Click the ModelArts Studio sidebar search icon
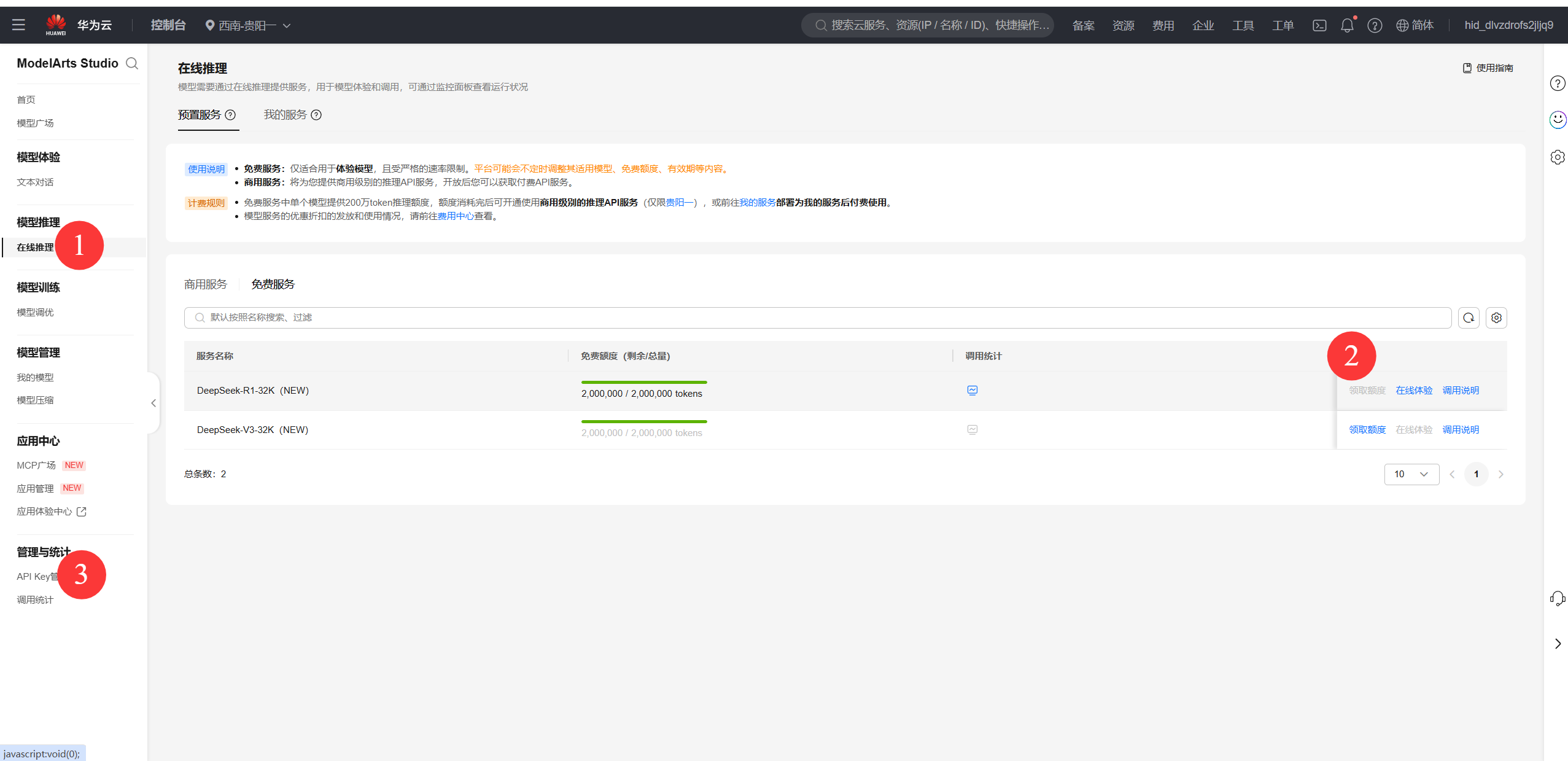This screenshot has width=1568, height=761. coord(132,63)
